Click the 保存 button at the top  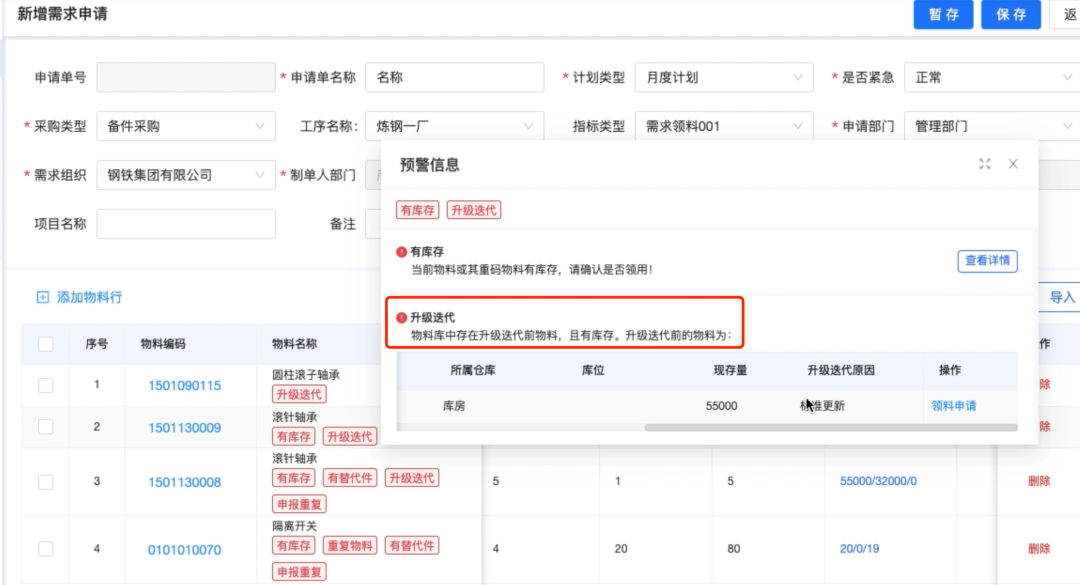click(1011, 15)
